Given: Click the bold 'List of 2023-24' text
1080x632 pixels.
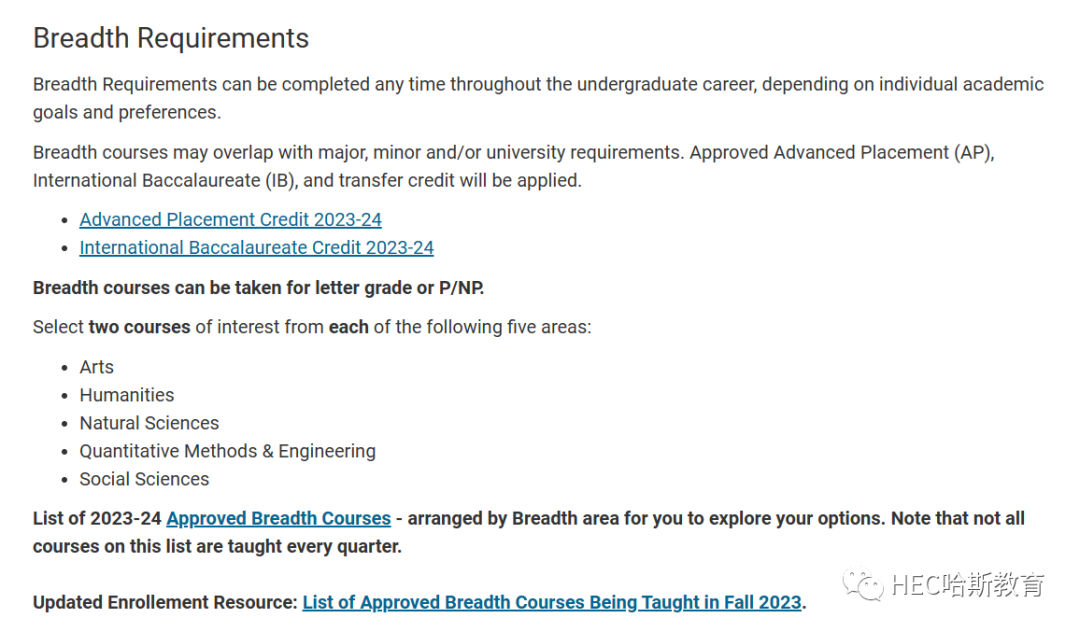Looking at the screenshot, I should tap(97, 518).
